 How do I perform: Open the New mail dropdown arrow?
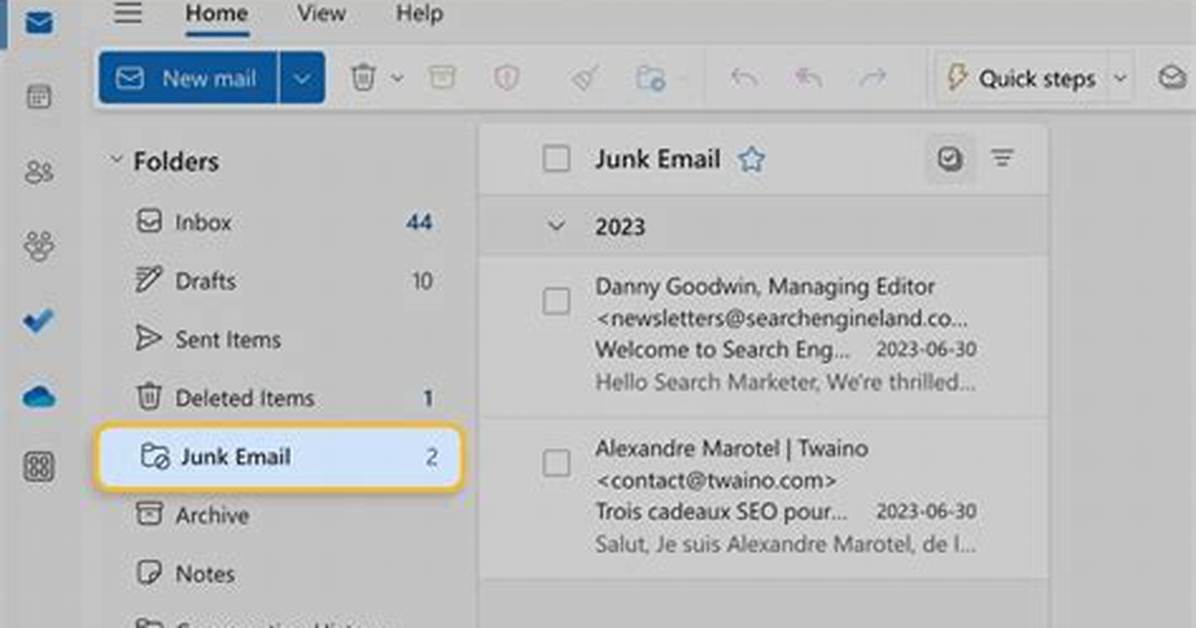[x=302, y=78]
